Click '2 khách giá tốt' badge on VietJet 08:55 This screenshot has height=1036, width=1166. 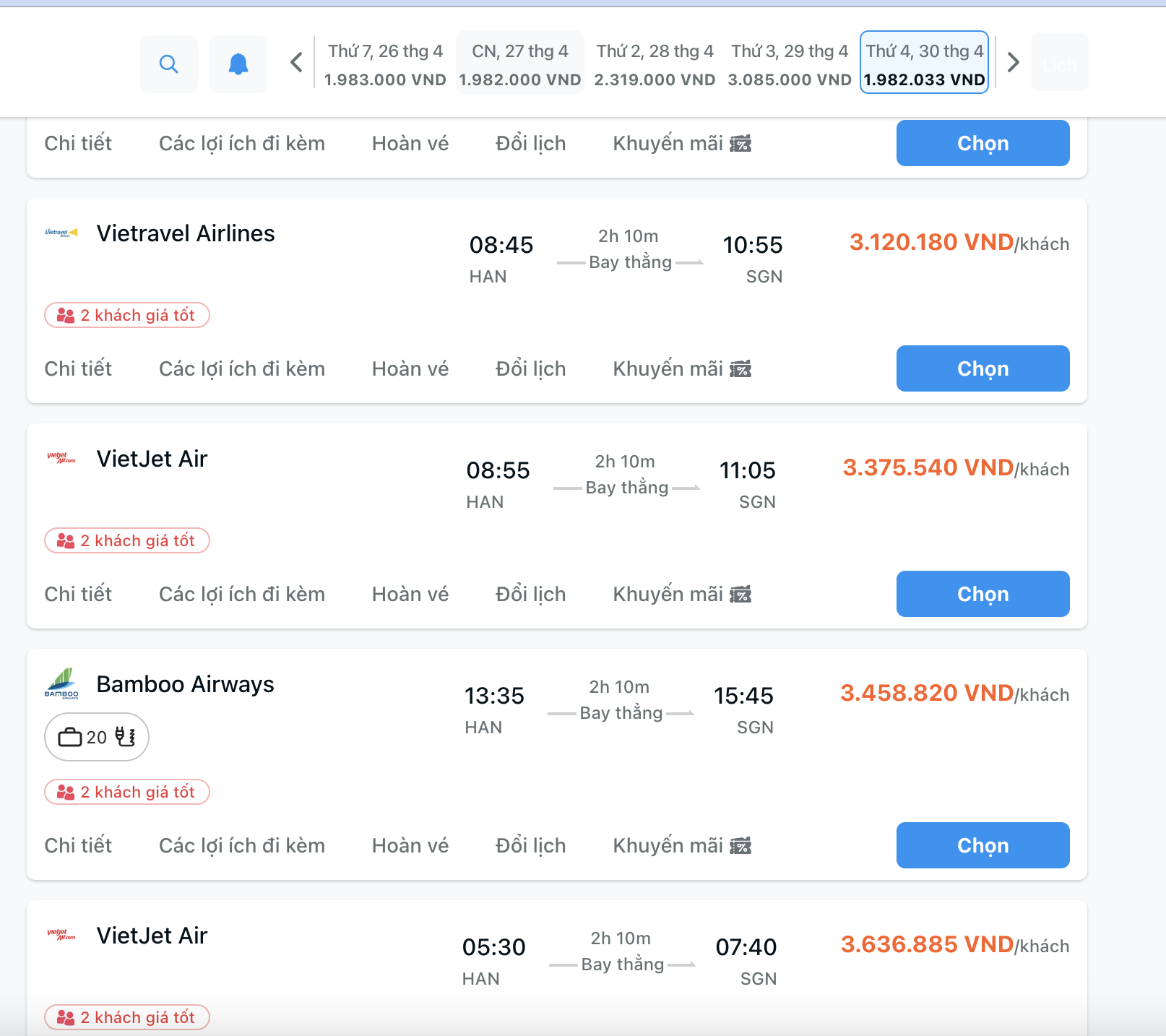point(127,540)
